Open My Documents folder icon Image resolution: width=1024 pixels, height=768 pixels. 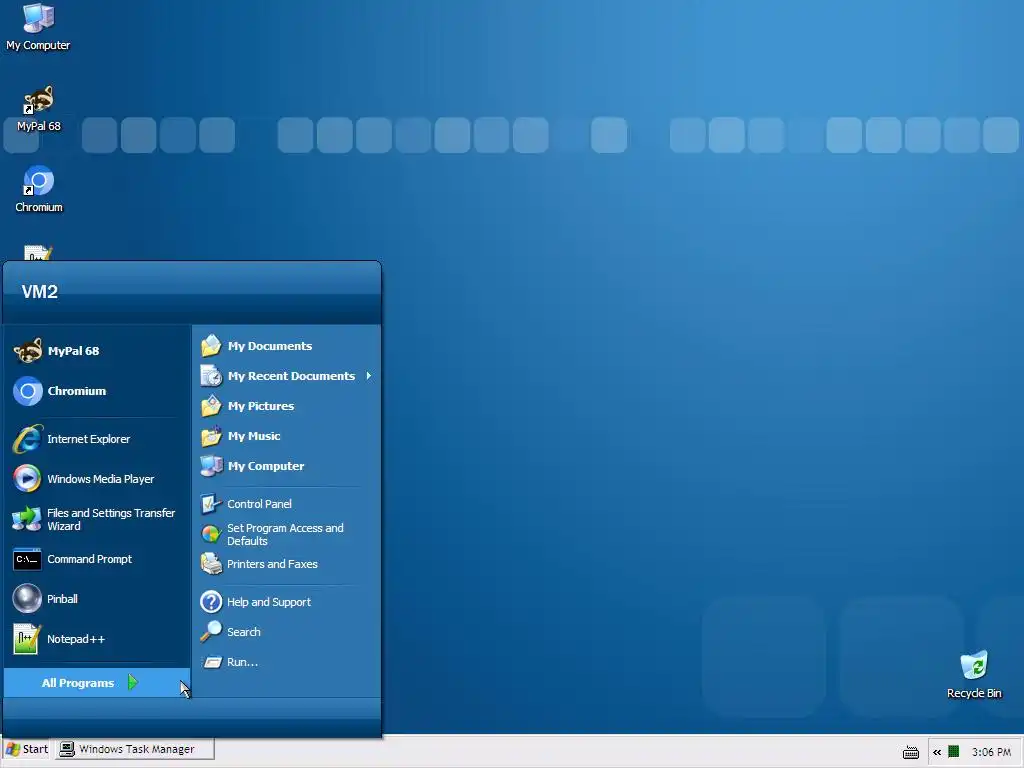211,345
